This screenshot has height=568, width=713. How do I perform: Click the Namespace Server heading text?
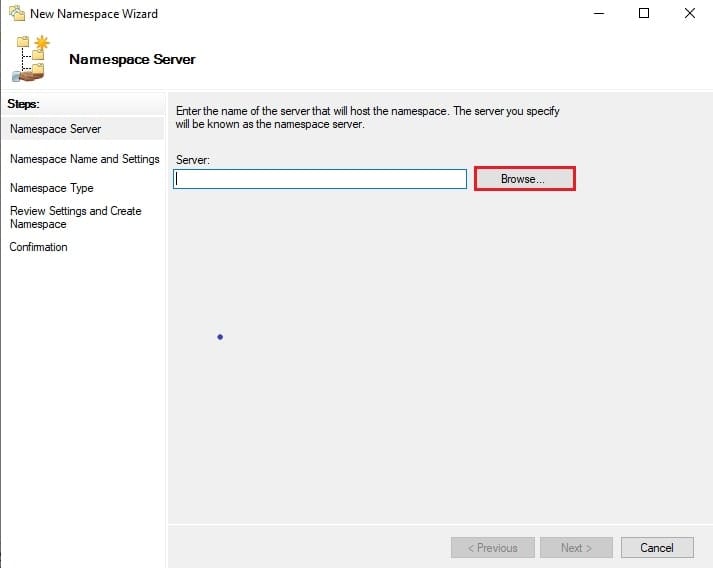point(132,59)
